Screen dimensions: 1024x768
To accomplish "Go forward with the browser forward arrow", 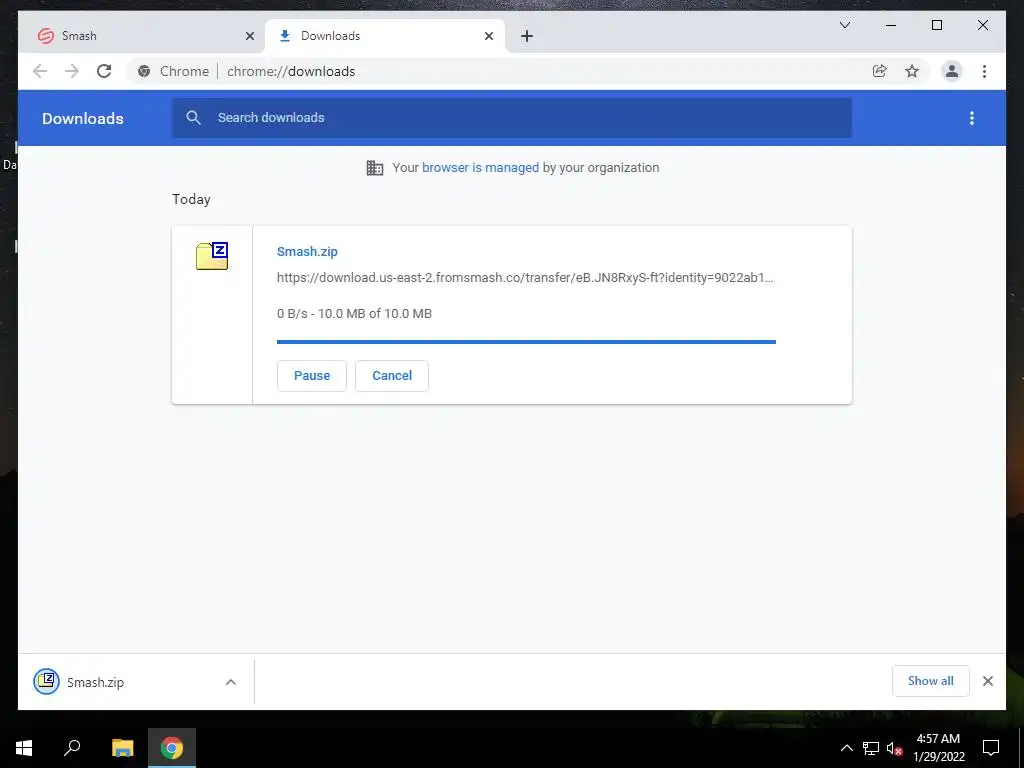I will (x=72, y=71).
